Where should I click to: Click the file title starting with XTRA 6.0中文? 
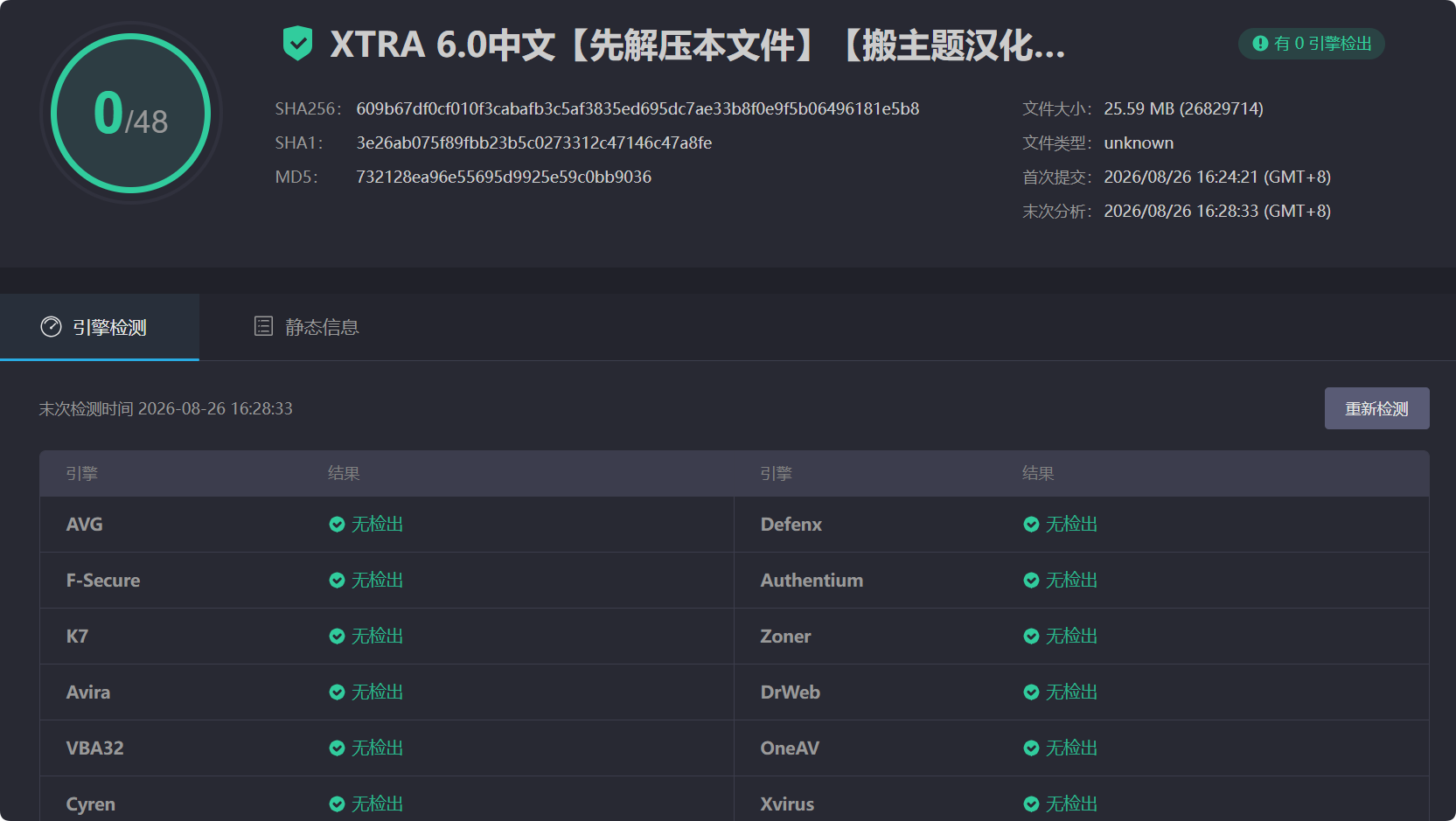click(x=698, y=45)
